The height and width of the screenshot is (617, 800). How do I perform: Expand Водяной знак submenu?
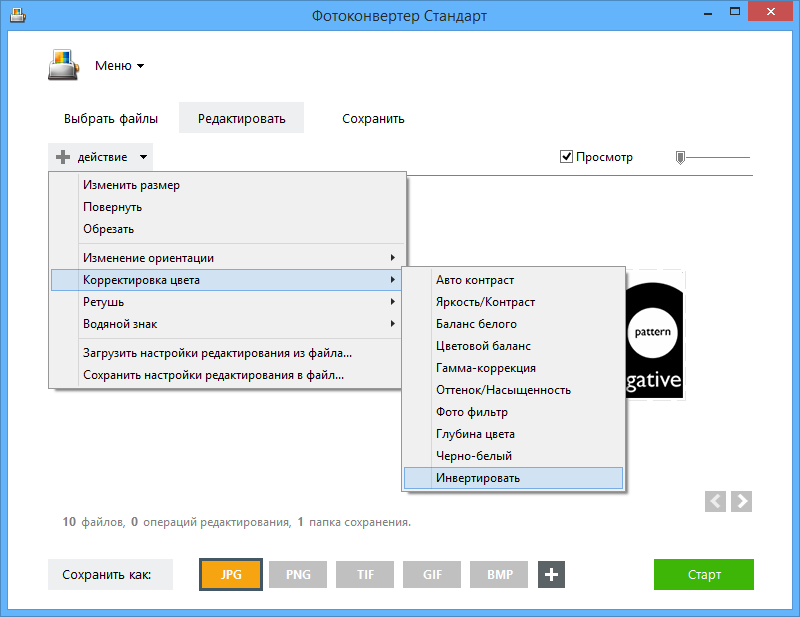coord(228,324)
